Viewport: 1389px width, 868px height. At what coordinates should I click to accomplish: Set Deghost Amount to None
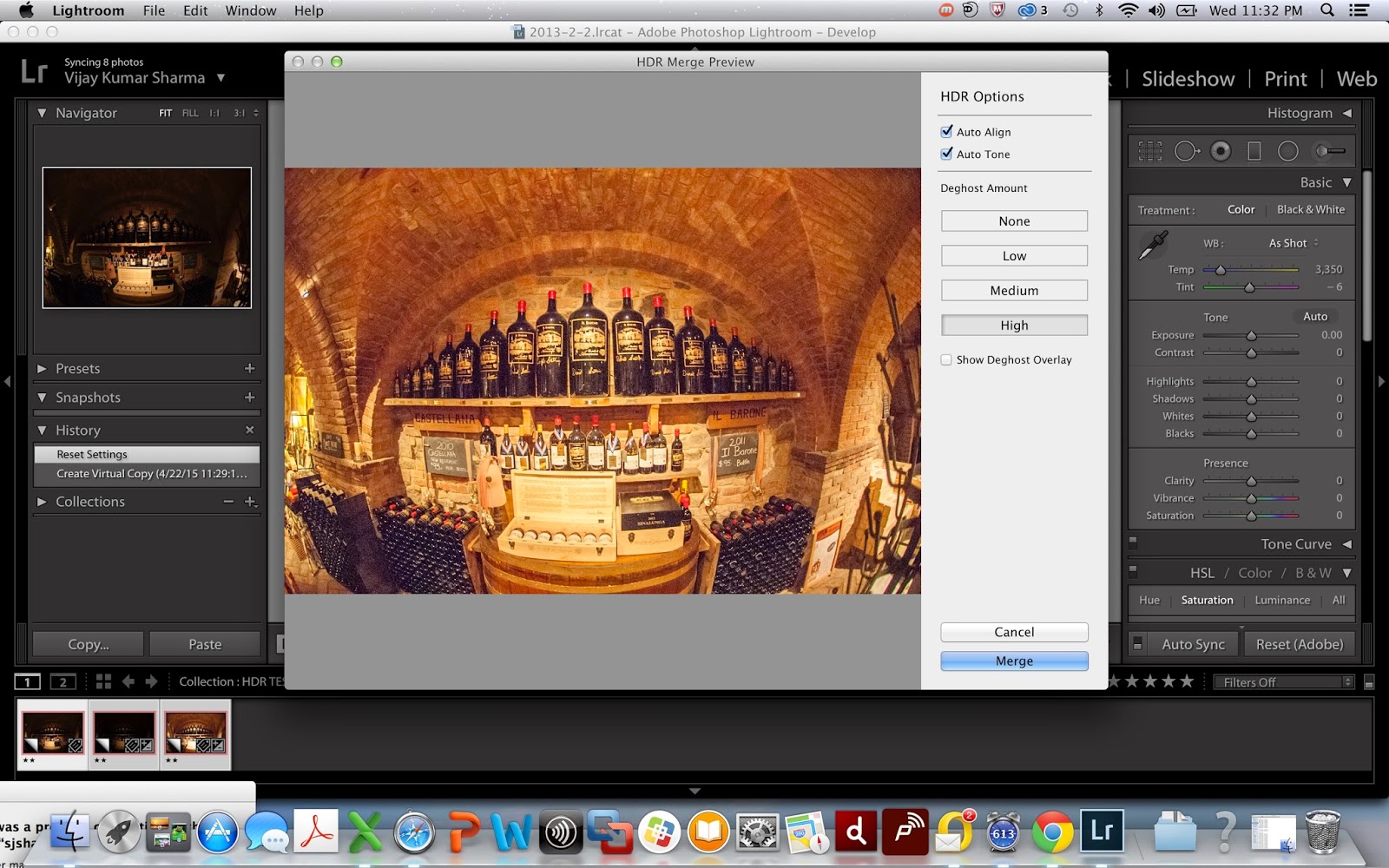(x=1014, y=221)
